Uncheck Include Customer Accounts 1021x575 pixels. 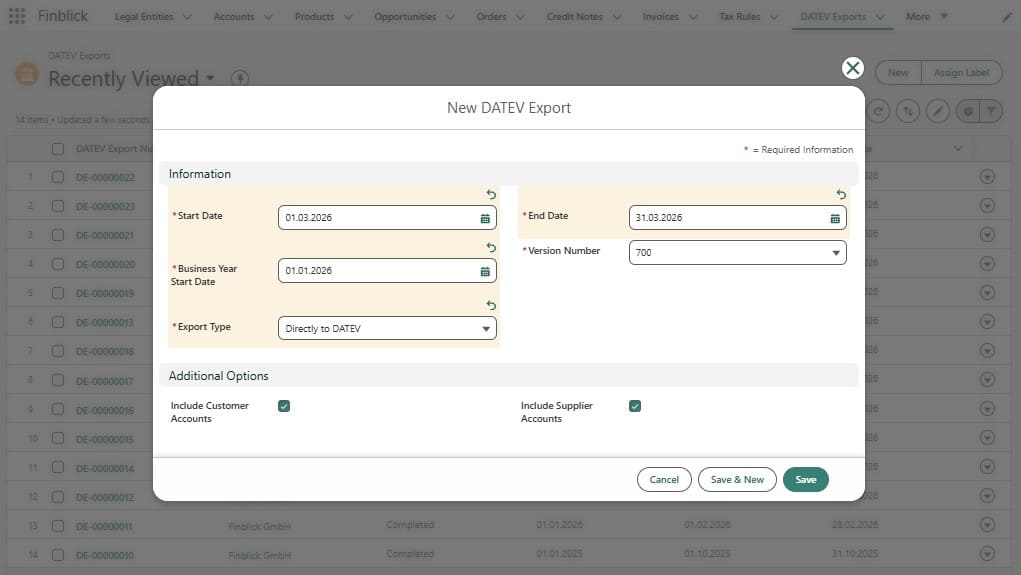pos(284,406)
